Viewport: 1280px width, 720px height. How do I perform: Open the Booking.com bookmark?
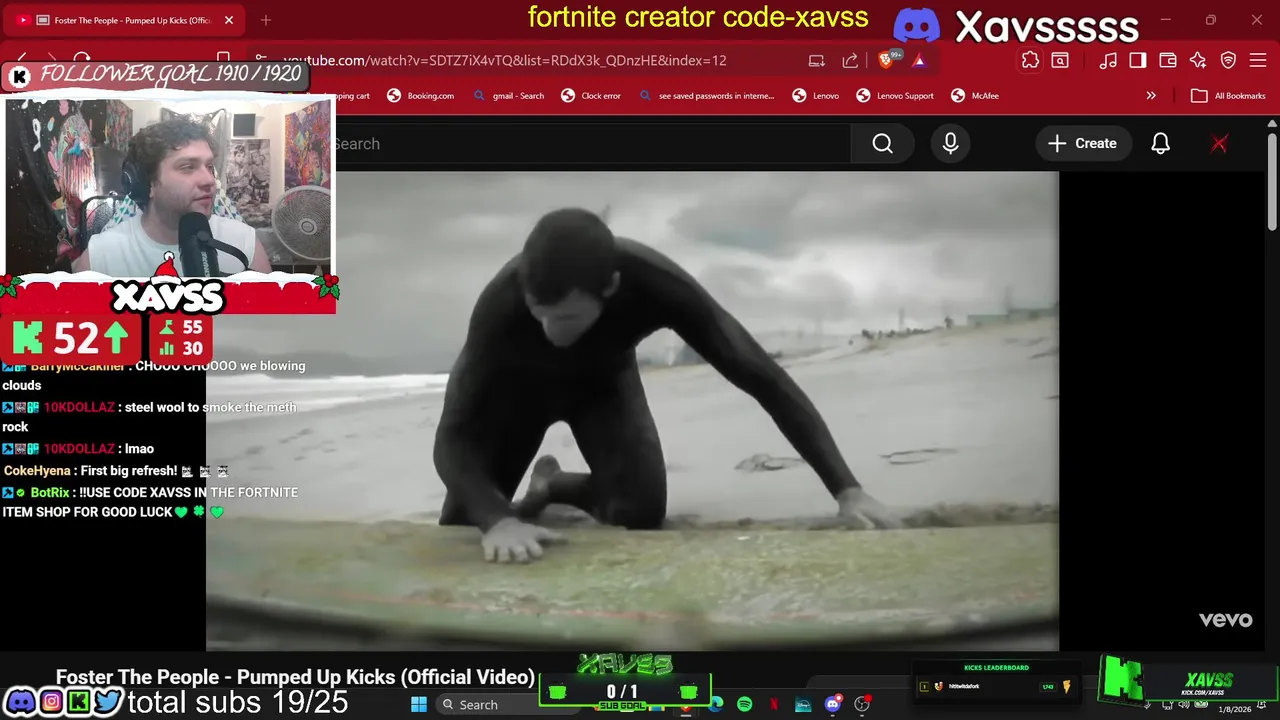(x=421, y=96)
